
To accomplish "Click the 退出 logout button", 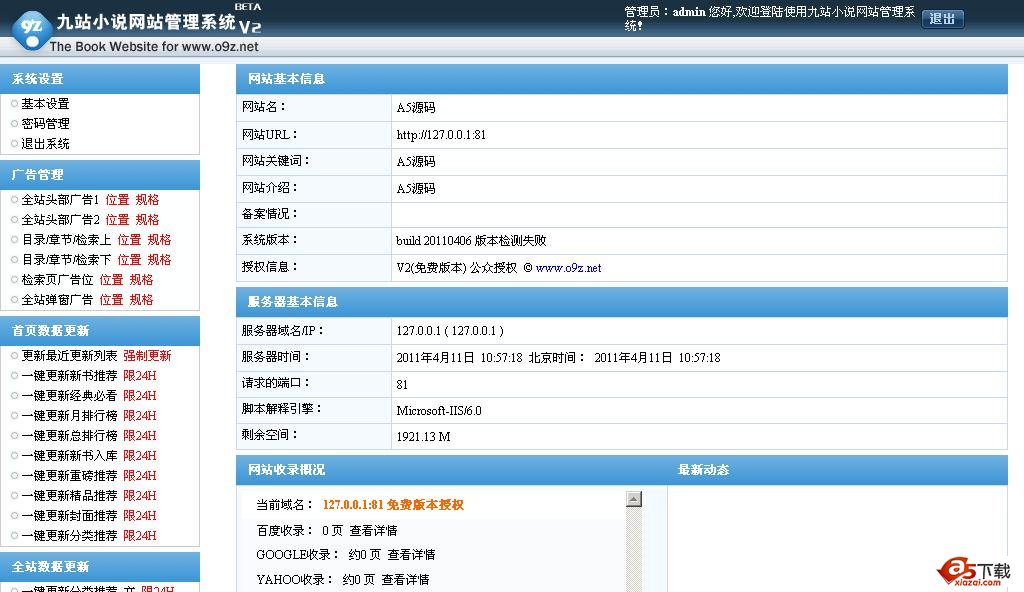I will [942, 19].
